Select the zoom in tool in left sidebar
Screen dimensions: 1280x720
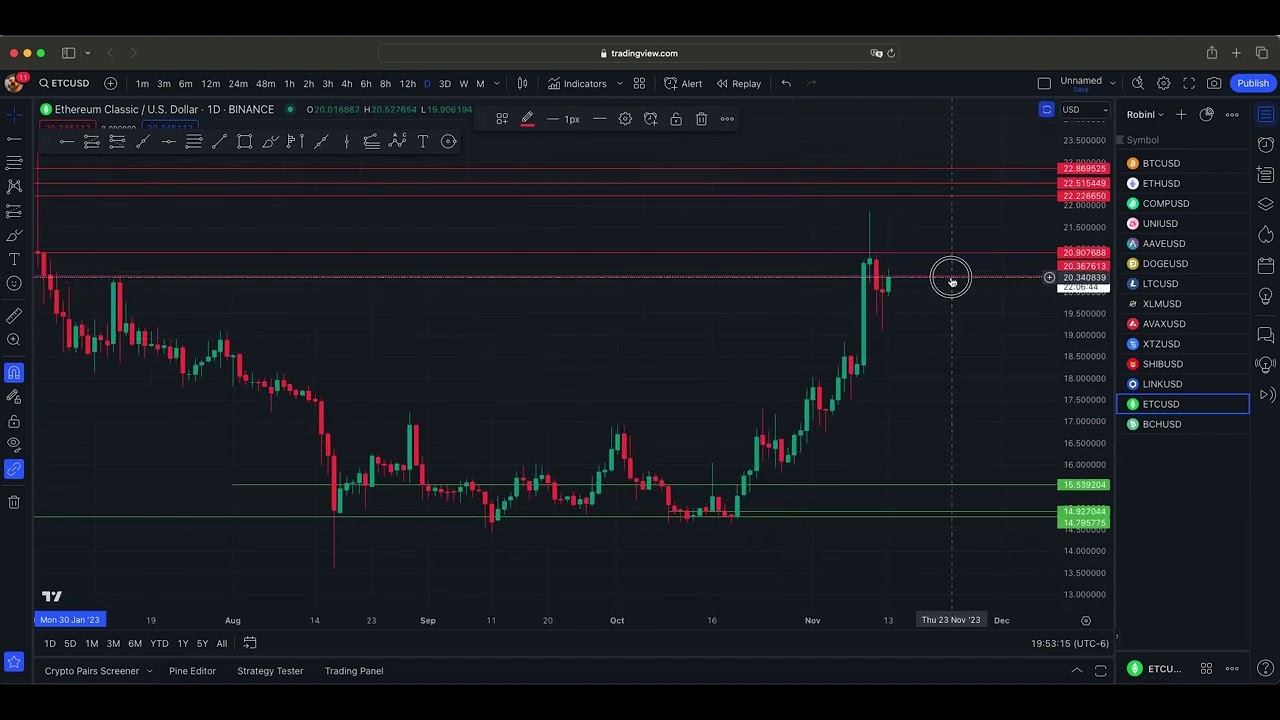click(14, 340)
